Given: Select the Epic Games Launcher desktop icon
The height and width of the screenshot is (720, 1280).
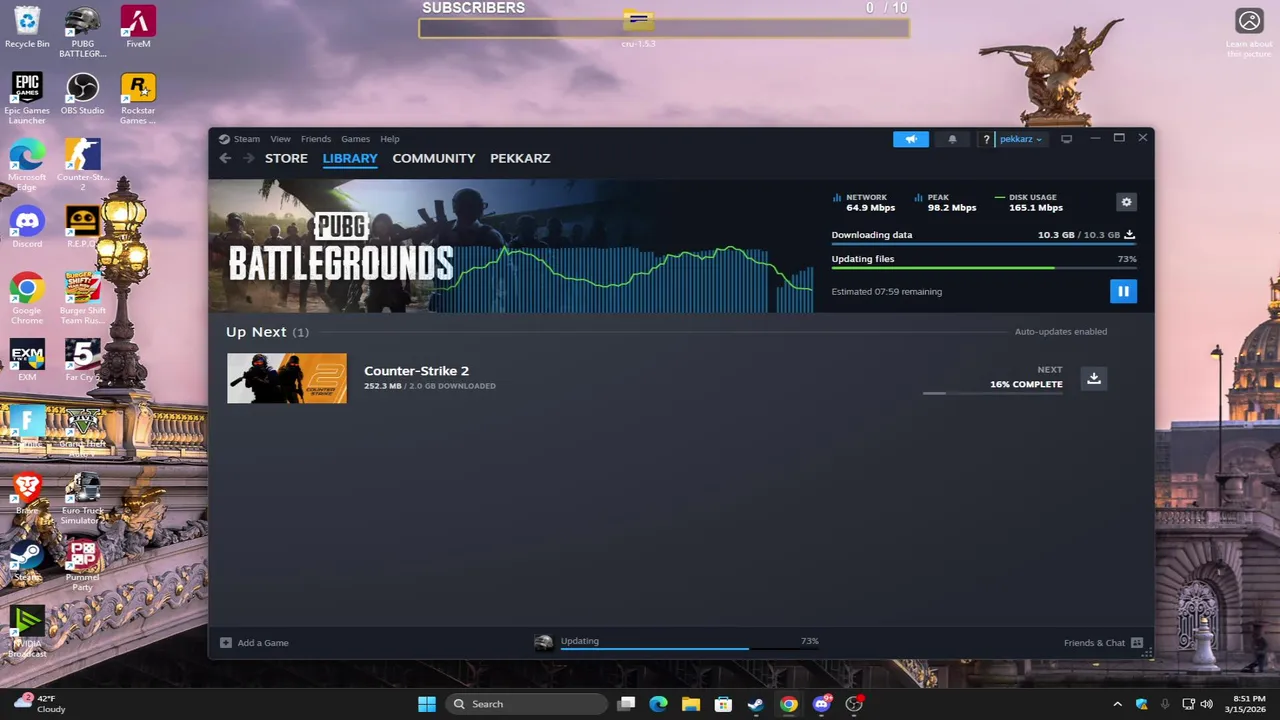Looking at the screenshot, I should click(27, 98).
